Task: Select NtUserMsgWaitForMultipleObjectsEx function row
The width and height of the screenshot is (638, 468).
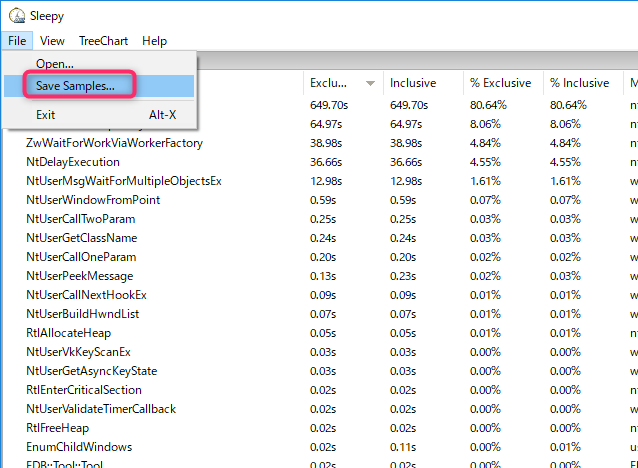Action: point(319,181)
